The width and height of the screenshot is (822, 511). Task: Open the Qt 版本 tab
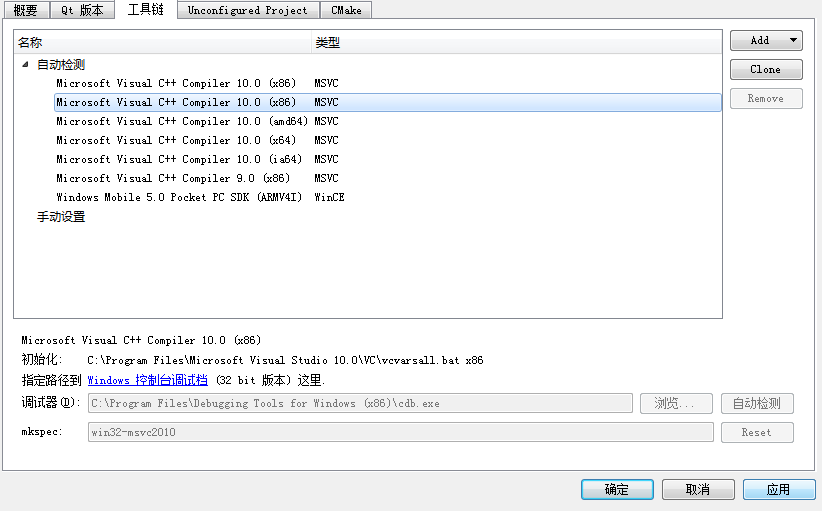(82, 10)
